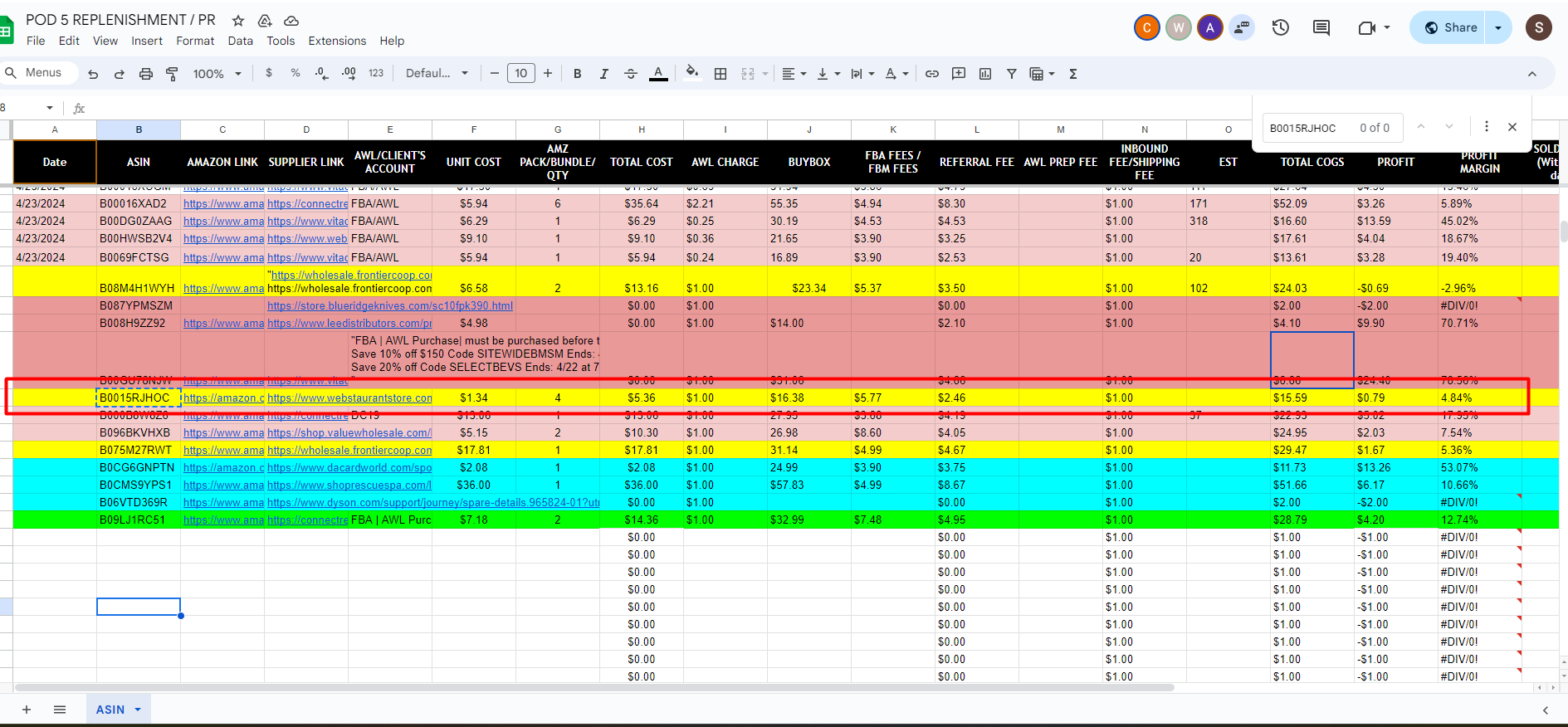1568x727 pixels.
Task: Check cloud document status icon
Action: 291,20
